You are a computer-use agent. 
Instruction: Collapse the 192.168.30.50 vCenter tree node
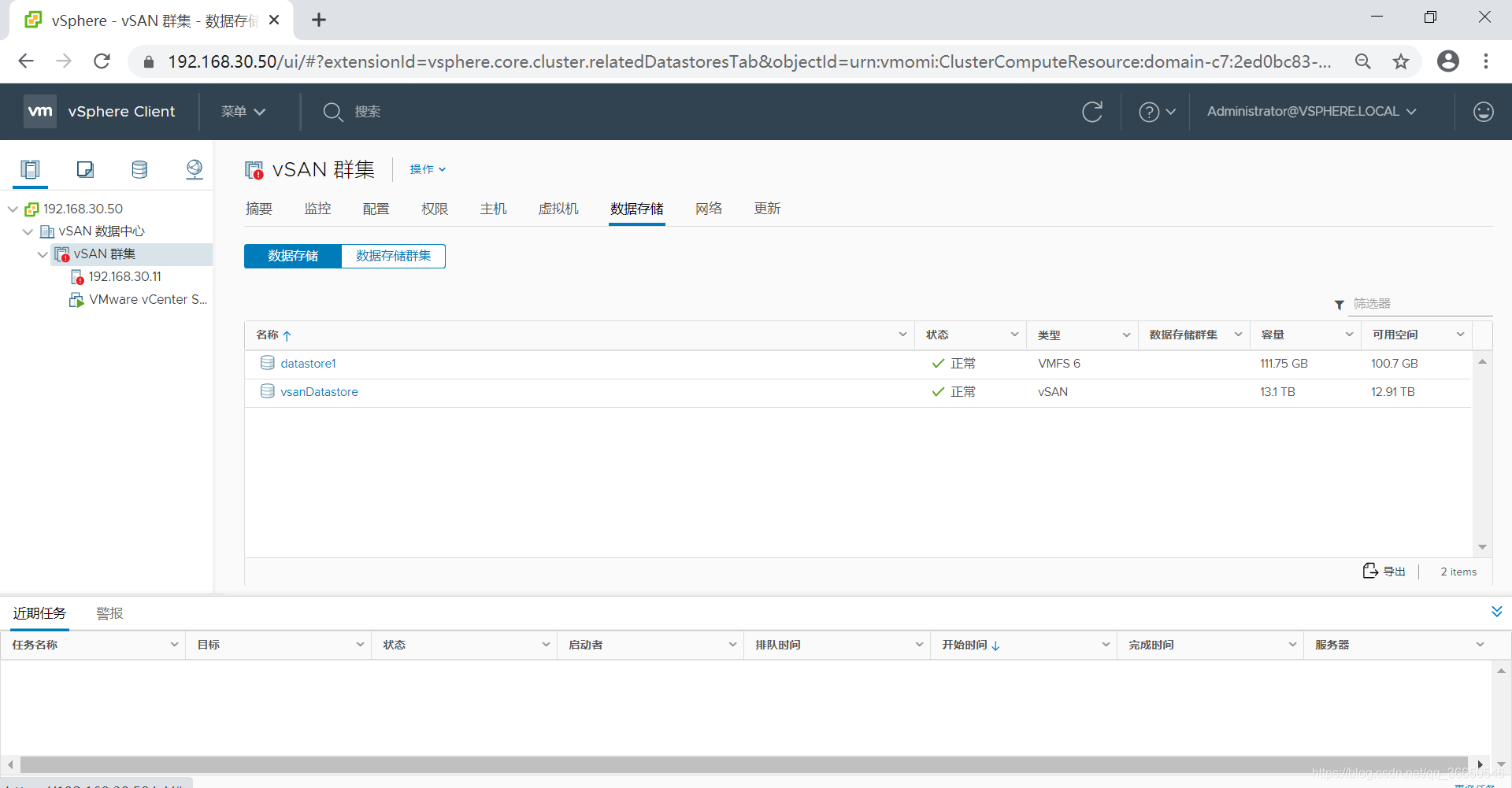(x=13, y=209)
